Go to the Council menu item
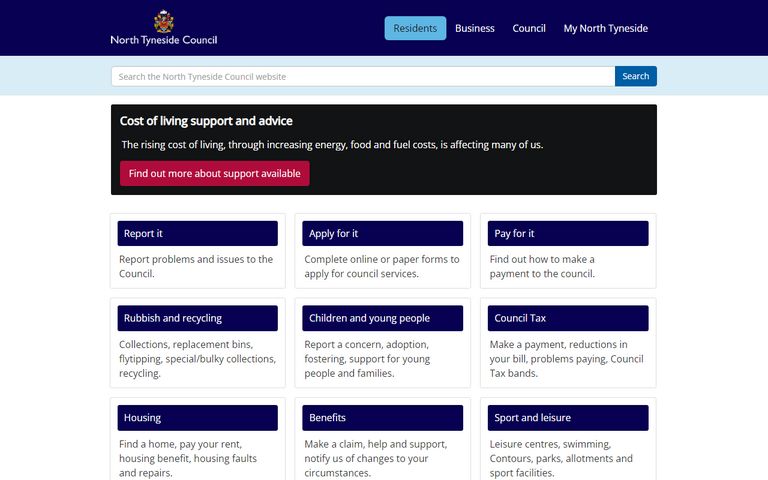This screenshot has width=768, height=480. pos(529,28)
